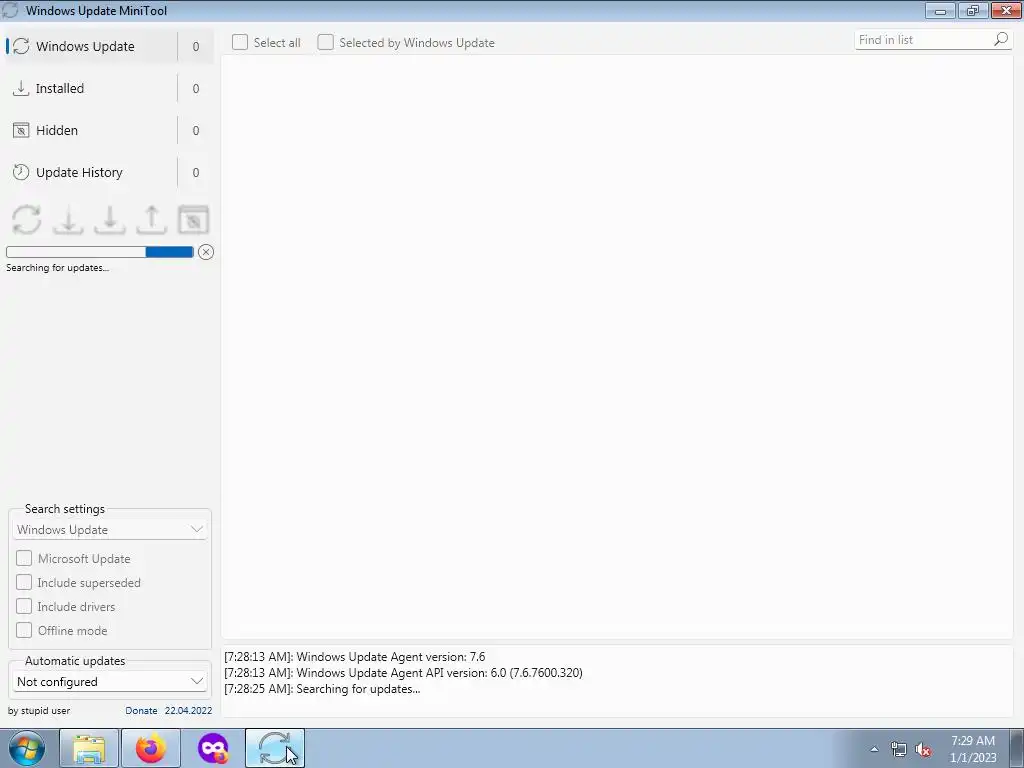Minimize the Windows Update MiniTool window
The image size is (1024, 768).
coord(940,10)
